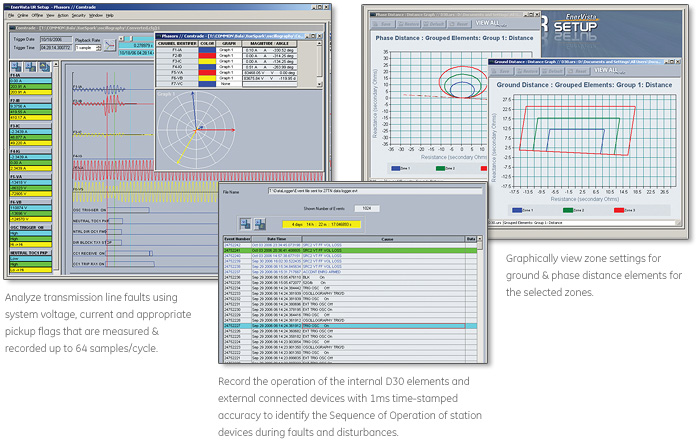This screenshot has width=696, height=440.
Task: Open the Window menu
Action: (x=96, y=16)
